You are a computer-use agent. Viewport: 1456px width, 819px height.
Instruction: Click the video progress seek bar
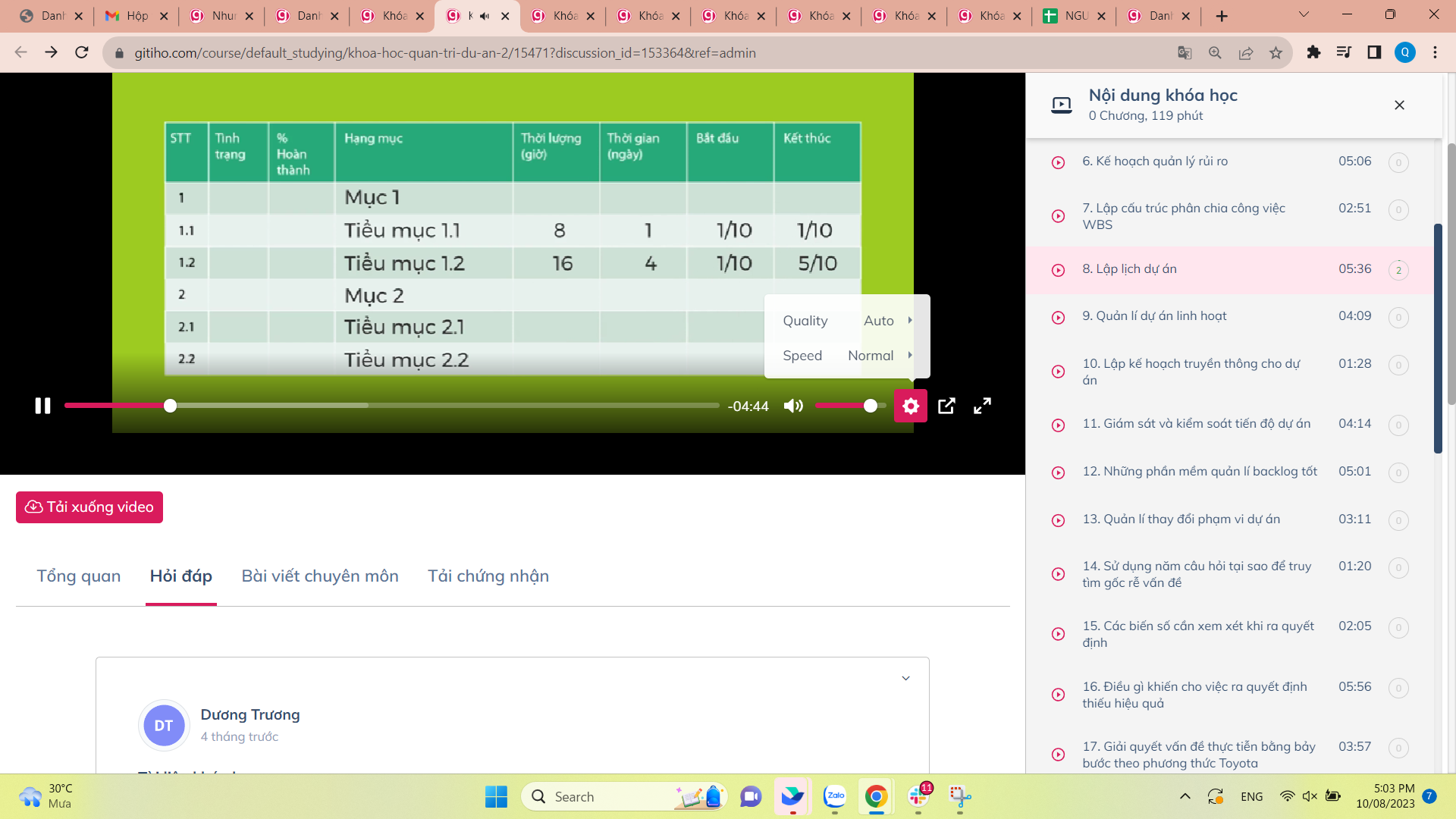point(455,406)
